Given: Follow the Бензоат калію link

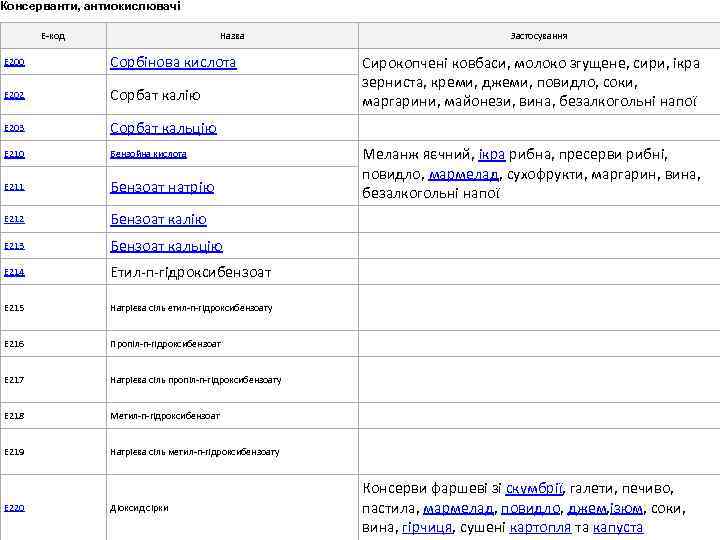Looking at the screenshot, I should [158, 219].
